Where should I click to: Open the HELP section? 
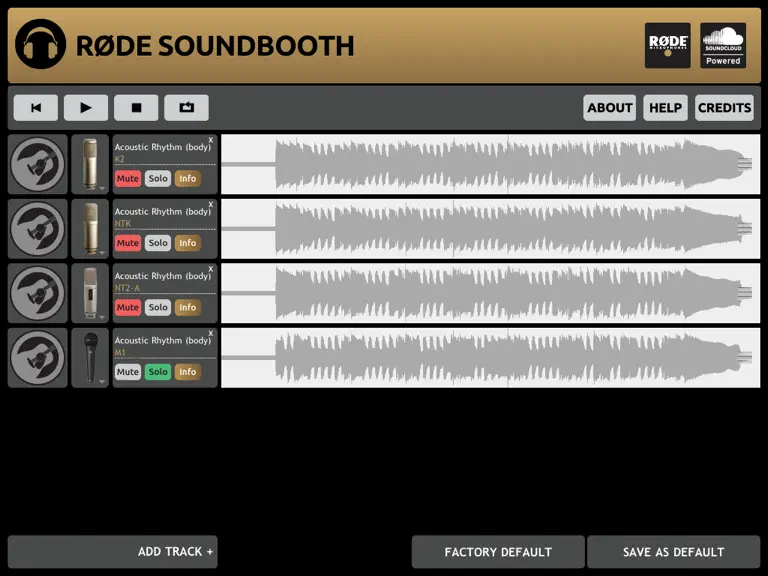pyautogui.click(x=665, y=108)
